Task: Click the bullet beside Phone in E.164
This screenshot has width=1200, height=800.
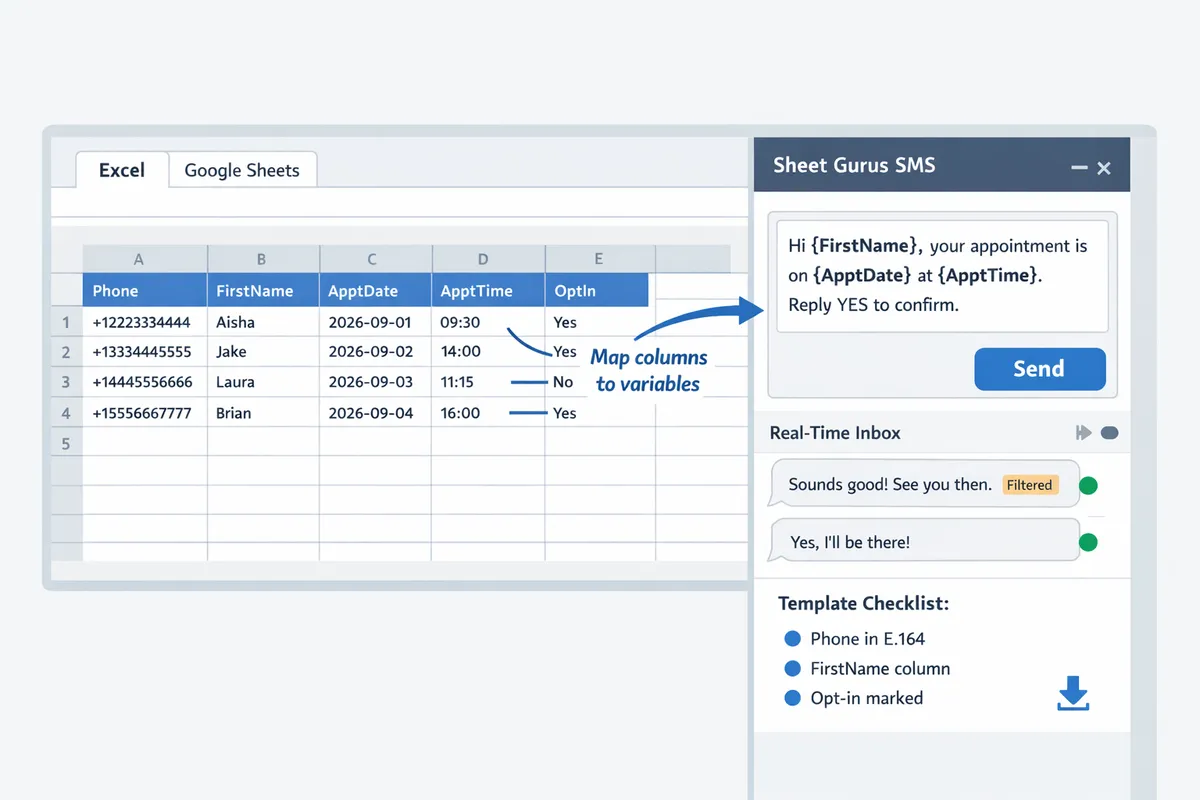Action: (793, 639)
